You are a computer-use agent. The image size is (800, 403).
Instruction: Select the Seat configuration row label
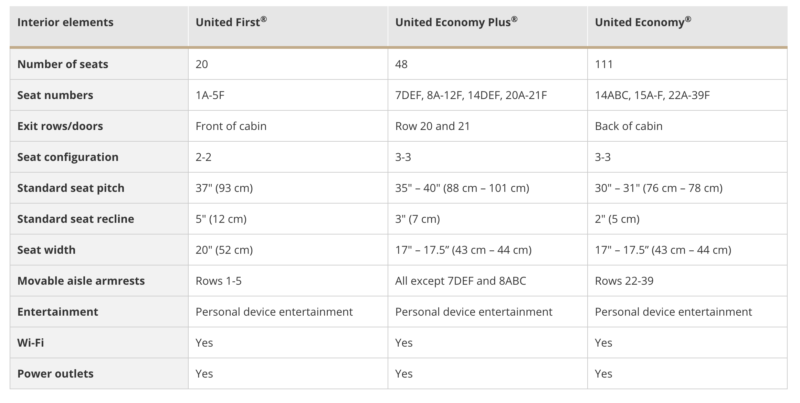click(x=68, y=157)
